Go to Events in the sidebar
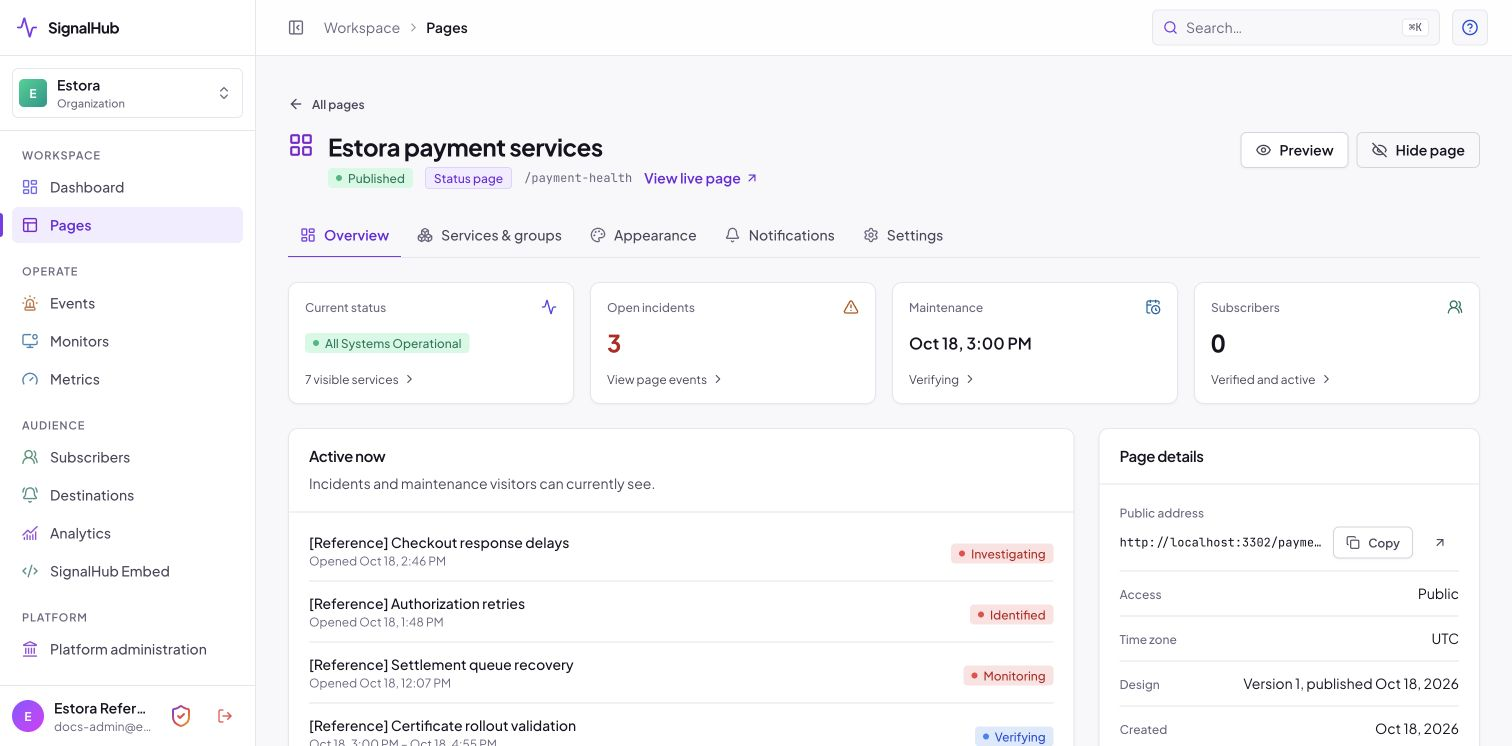 point(127,303)
